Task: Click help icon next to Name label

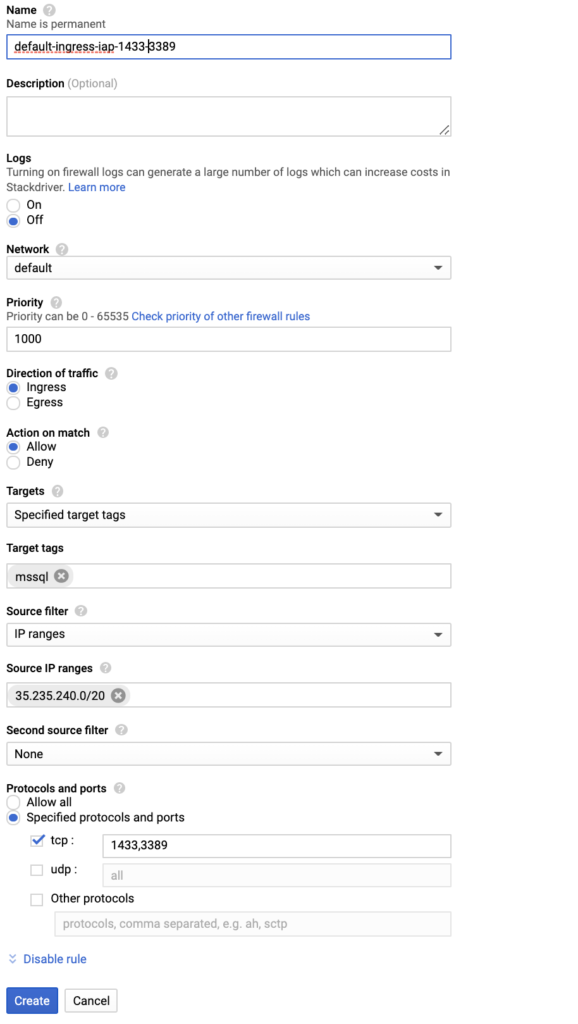Action: 49,10
